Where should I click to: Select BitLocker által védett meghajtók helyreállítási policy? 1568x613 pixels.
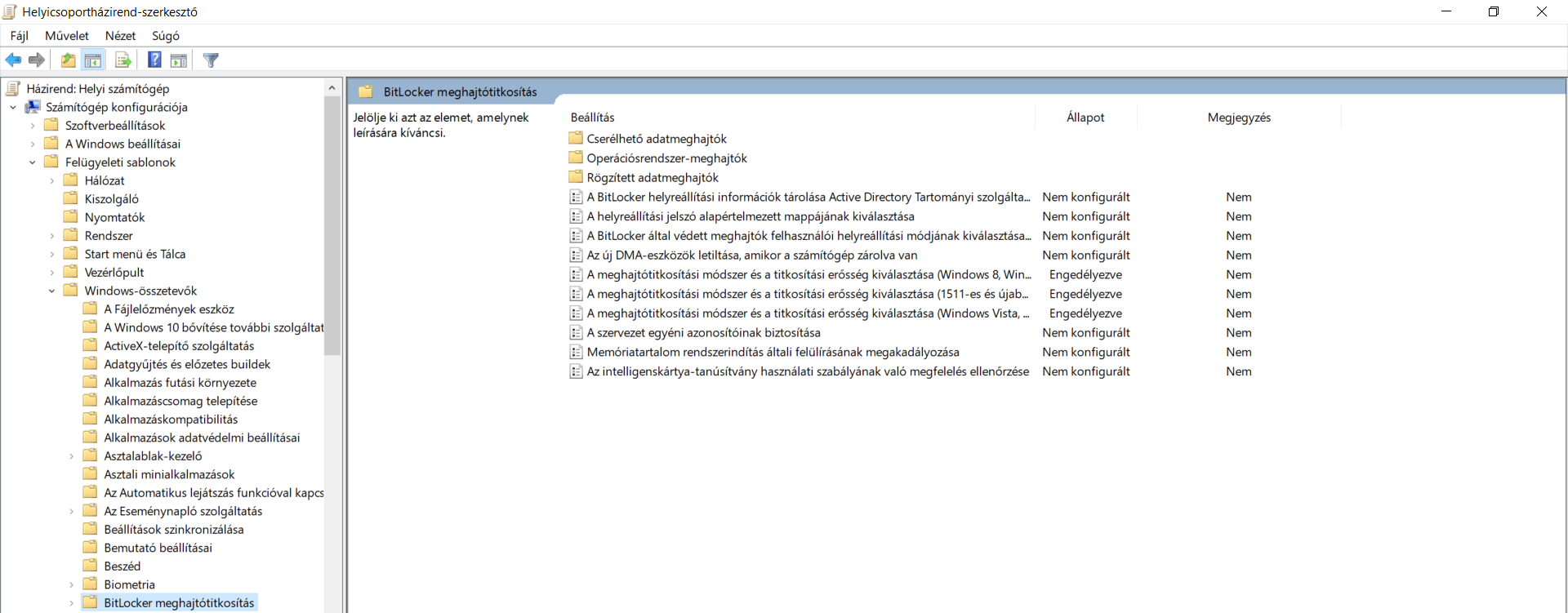click(808, 236)
